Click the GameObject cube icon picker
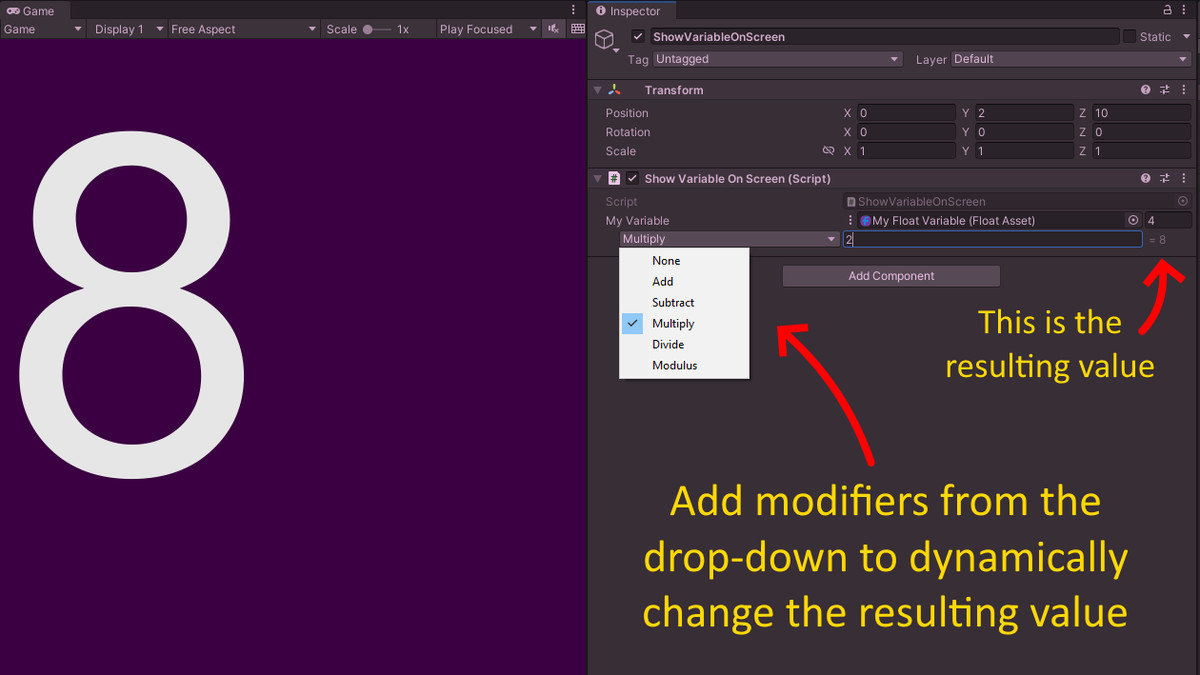The width and height of the screenshot is (1200, 675). coord(605,40)
